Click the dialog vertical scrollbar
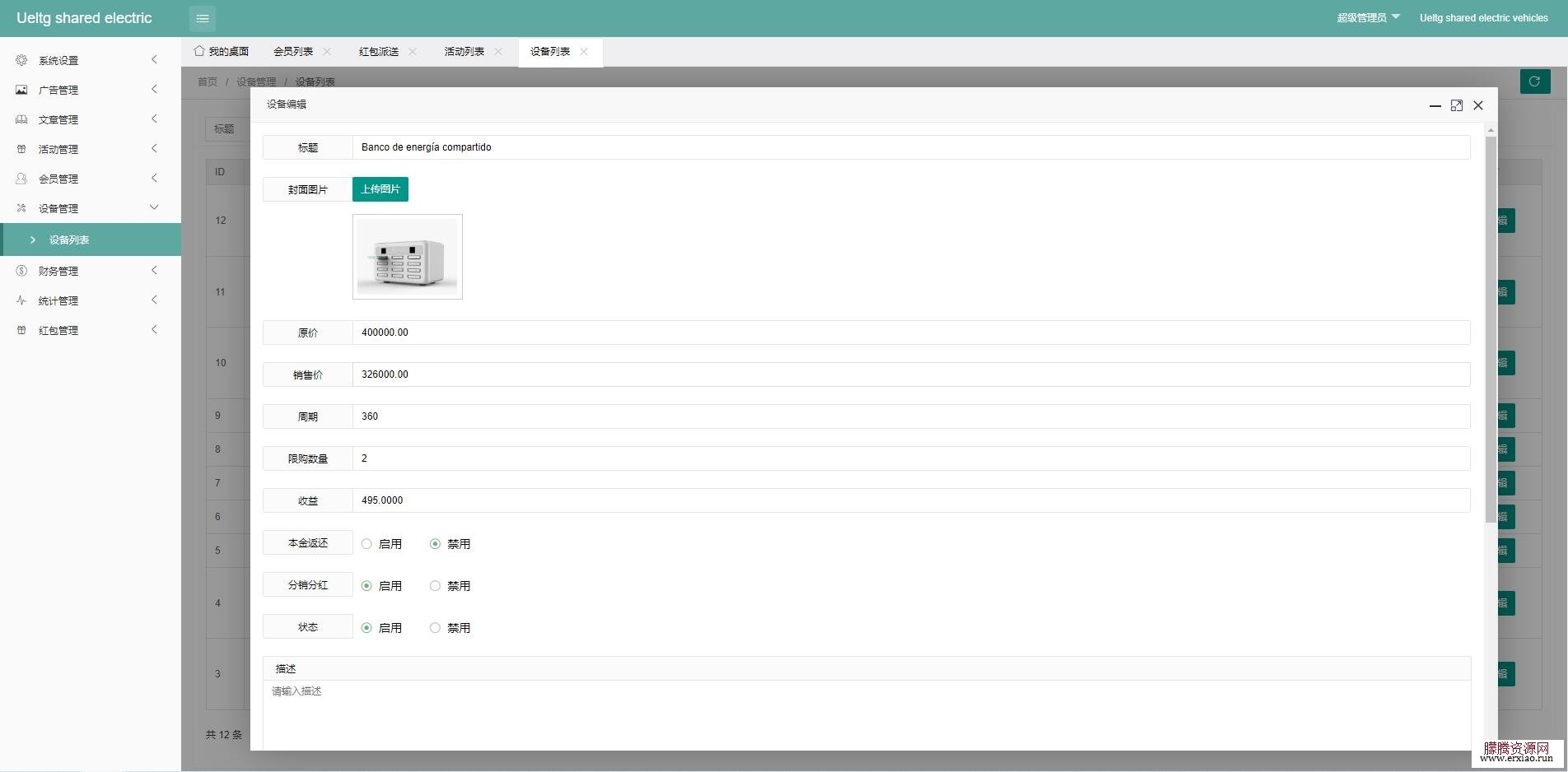Screen dimensions: 1568x772 tap(1491, 329)
